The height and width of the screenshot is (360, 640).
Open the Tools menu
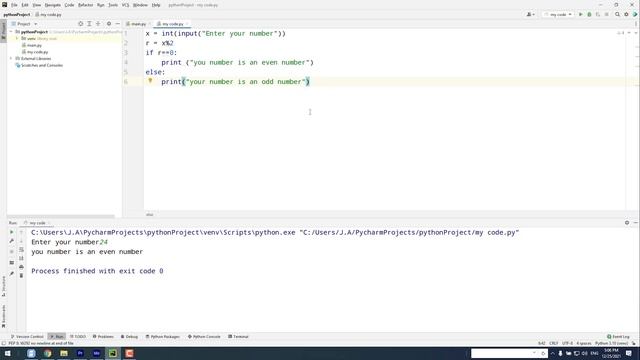click(113, 5)
